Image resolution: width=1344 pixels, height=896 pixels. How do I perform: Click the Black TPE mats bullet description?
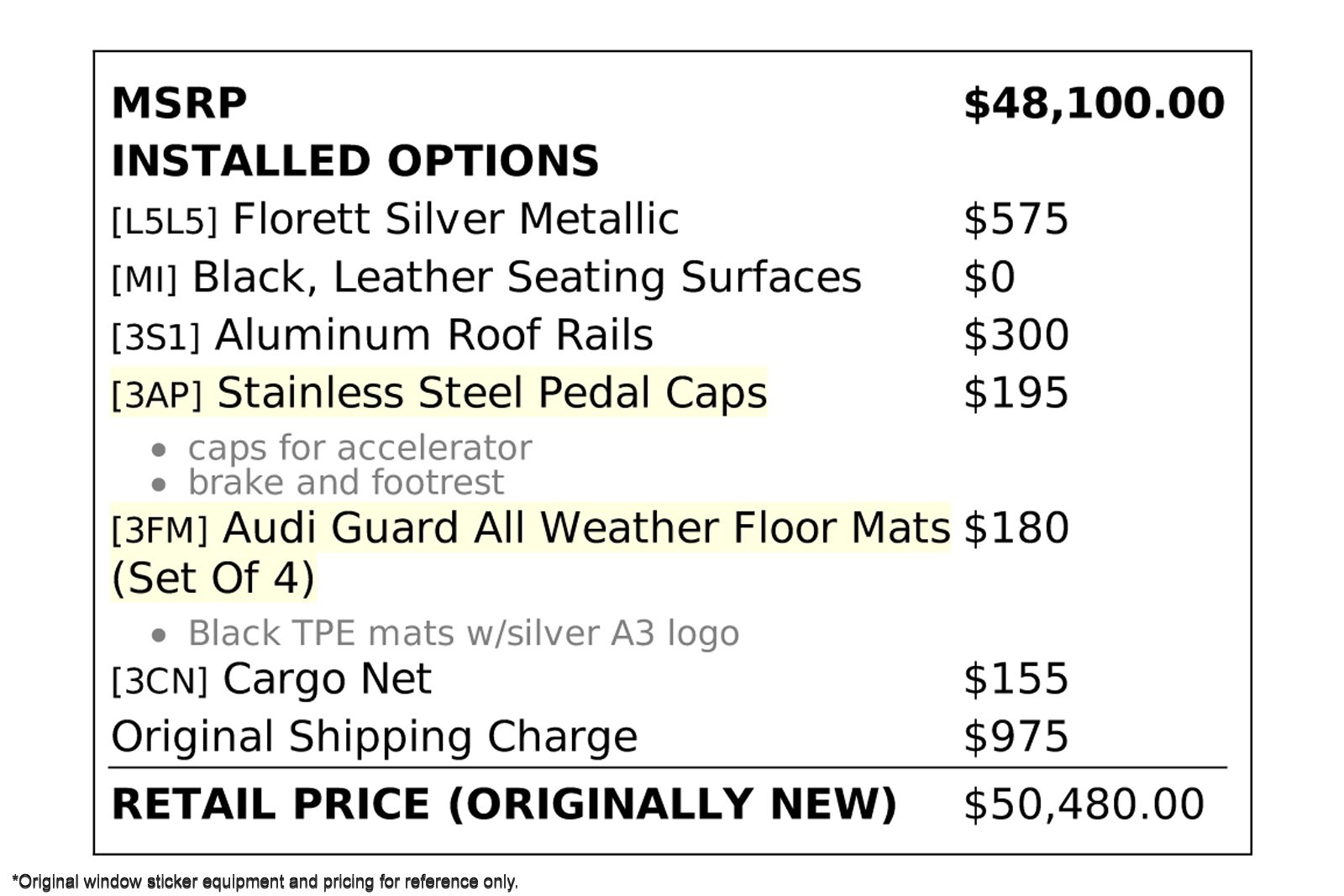click(x=463, y=633)
